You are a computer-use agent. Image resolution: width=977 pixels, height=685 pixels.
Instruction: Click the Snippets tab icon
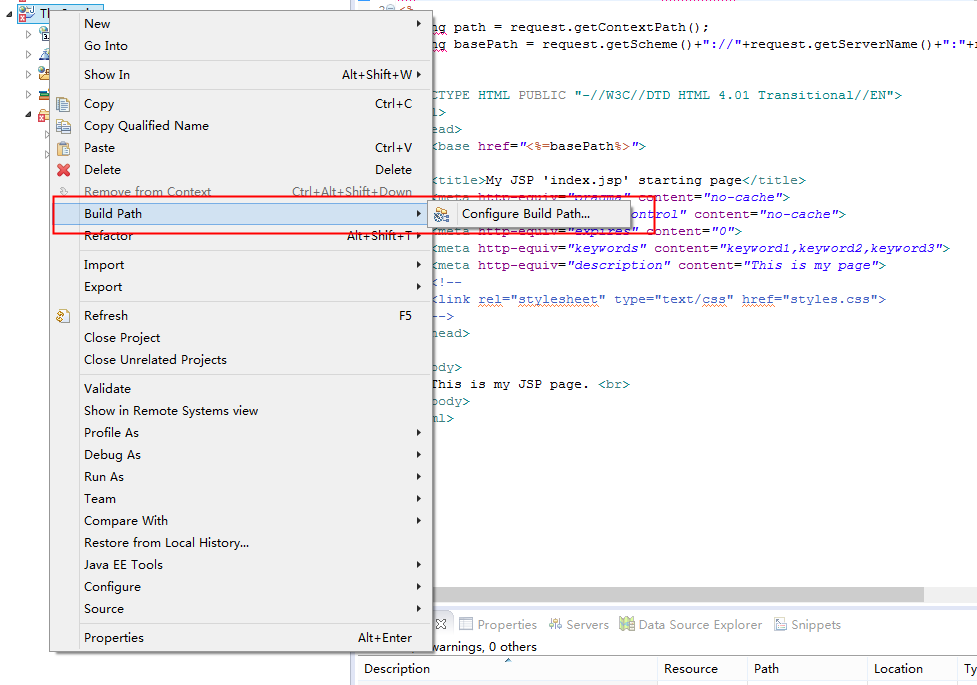[779, 624]
